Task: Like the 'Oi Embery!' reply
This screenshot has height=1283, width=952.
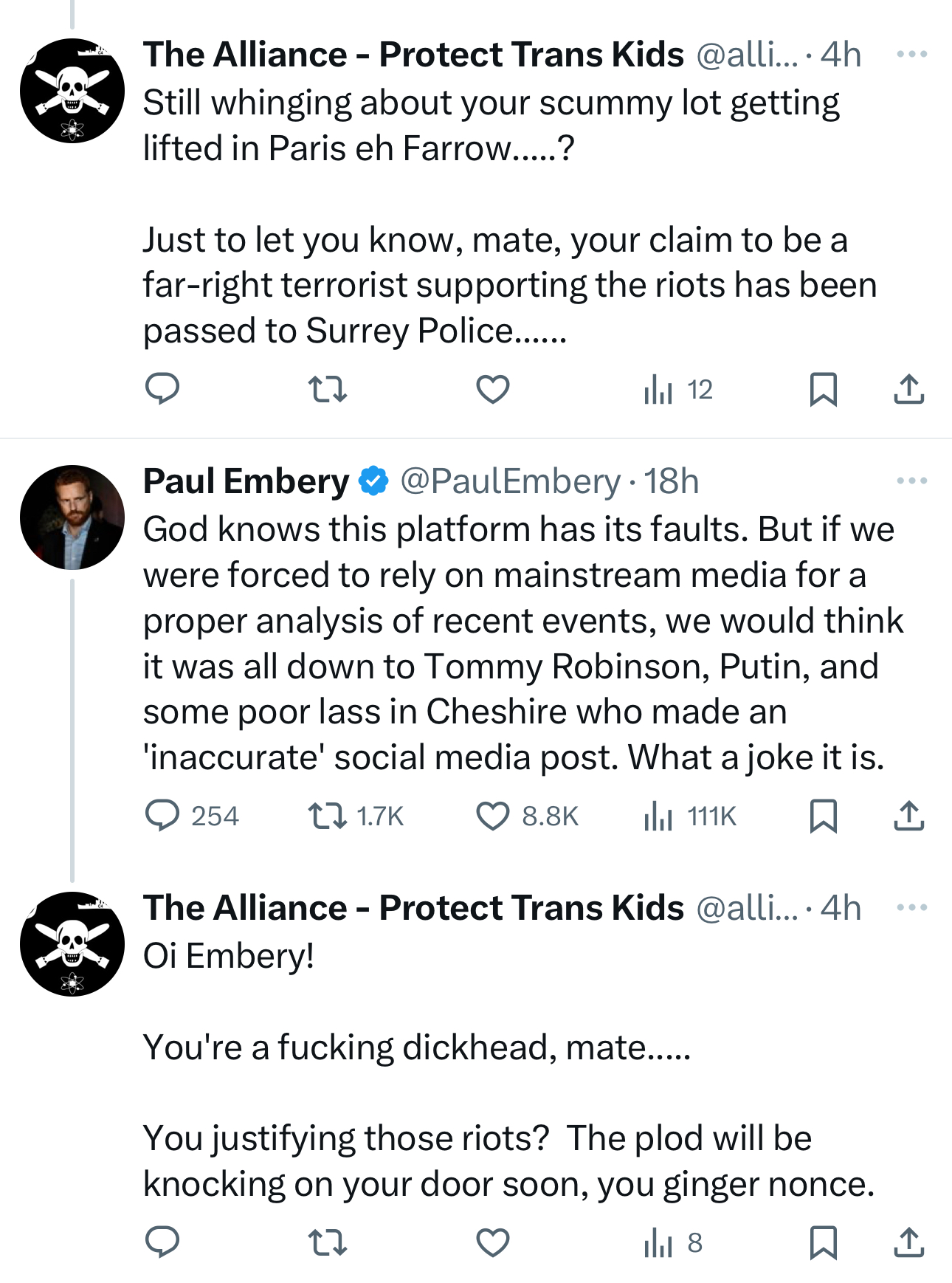Action: coord(492,1242)
